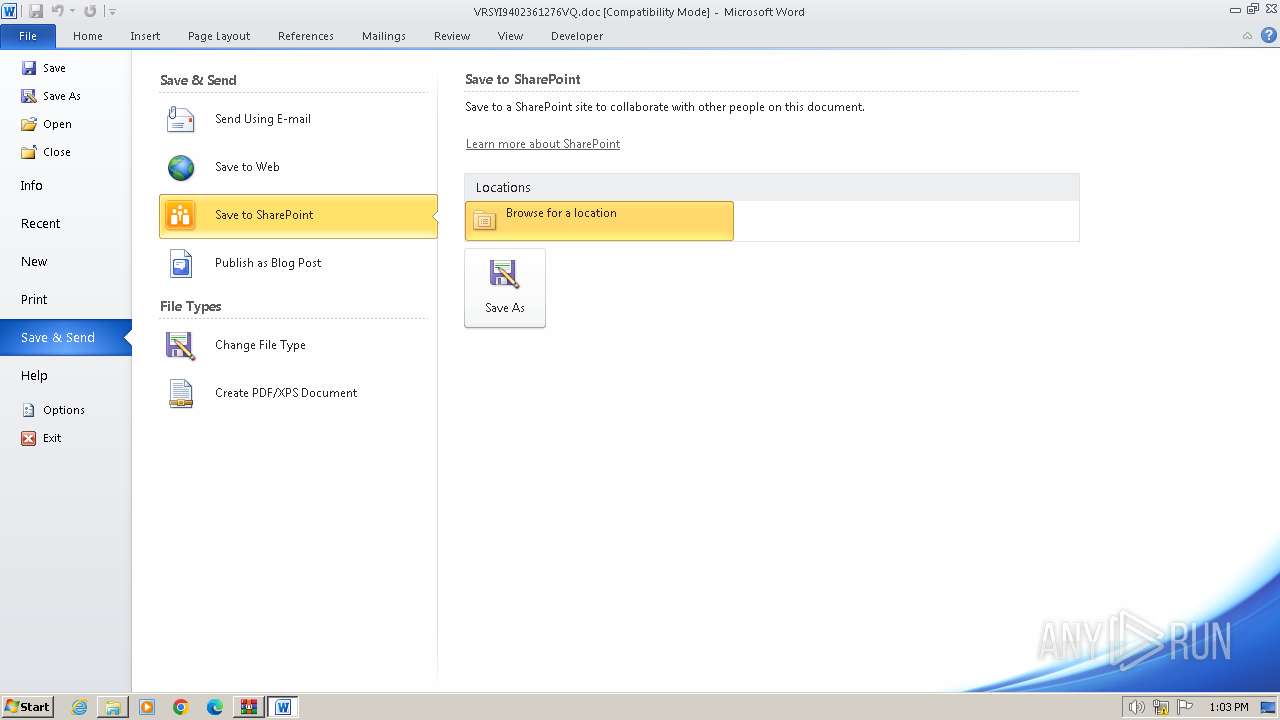Click the Word Help question mark icon
The width and height of the screenshot is (1280, 720).
[x=1268, y=35]
